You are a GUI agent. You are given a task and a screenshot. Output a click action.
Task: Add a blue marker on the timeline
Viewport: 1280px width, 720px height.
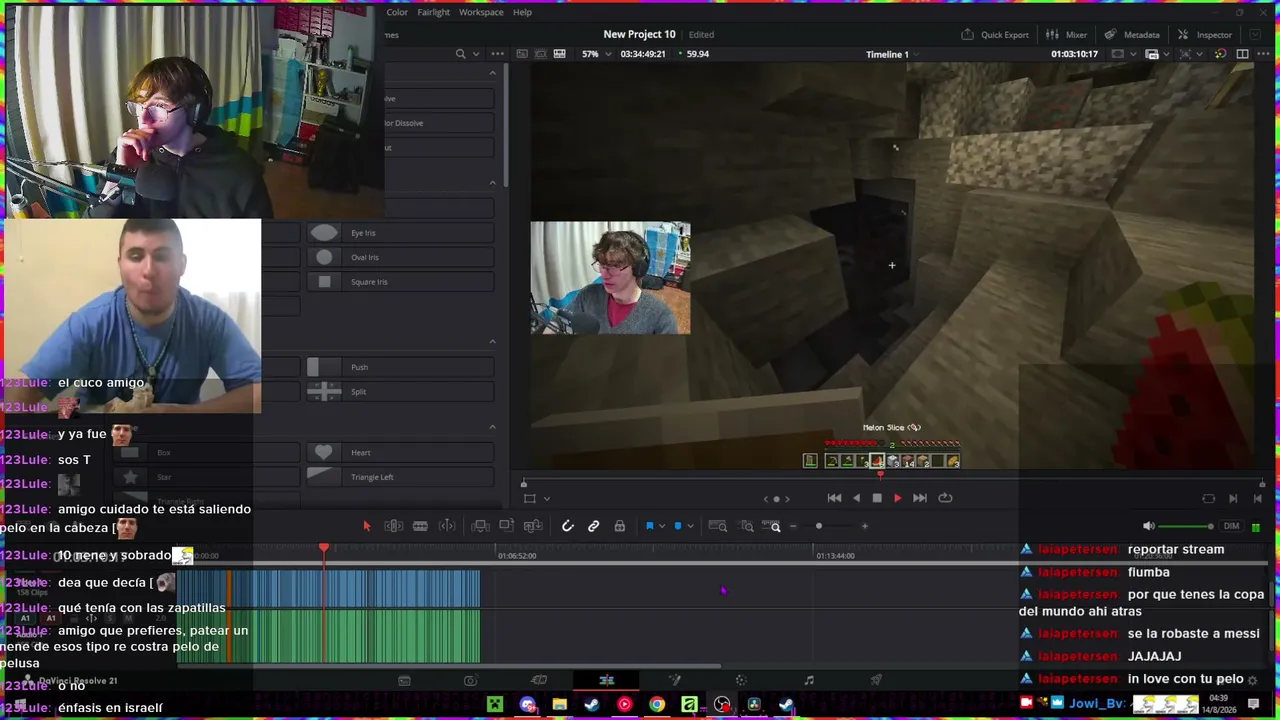click(678, 526)
